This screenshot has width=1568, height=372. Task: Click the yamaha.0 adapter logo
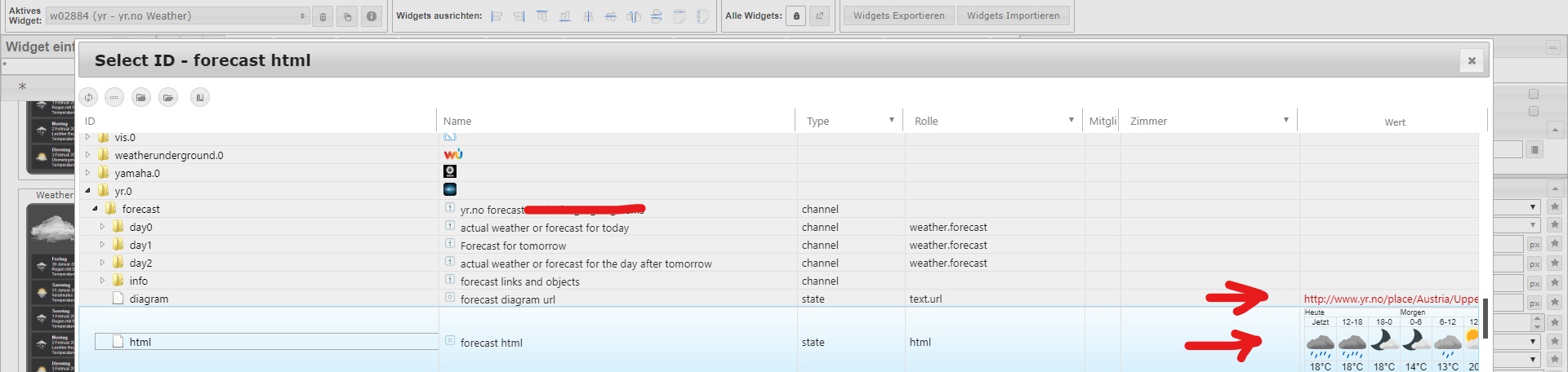click(x=450, y=171)
